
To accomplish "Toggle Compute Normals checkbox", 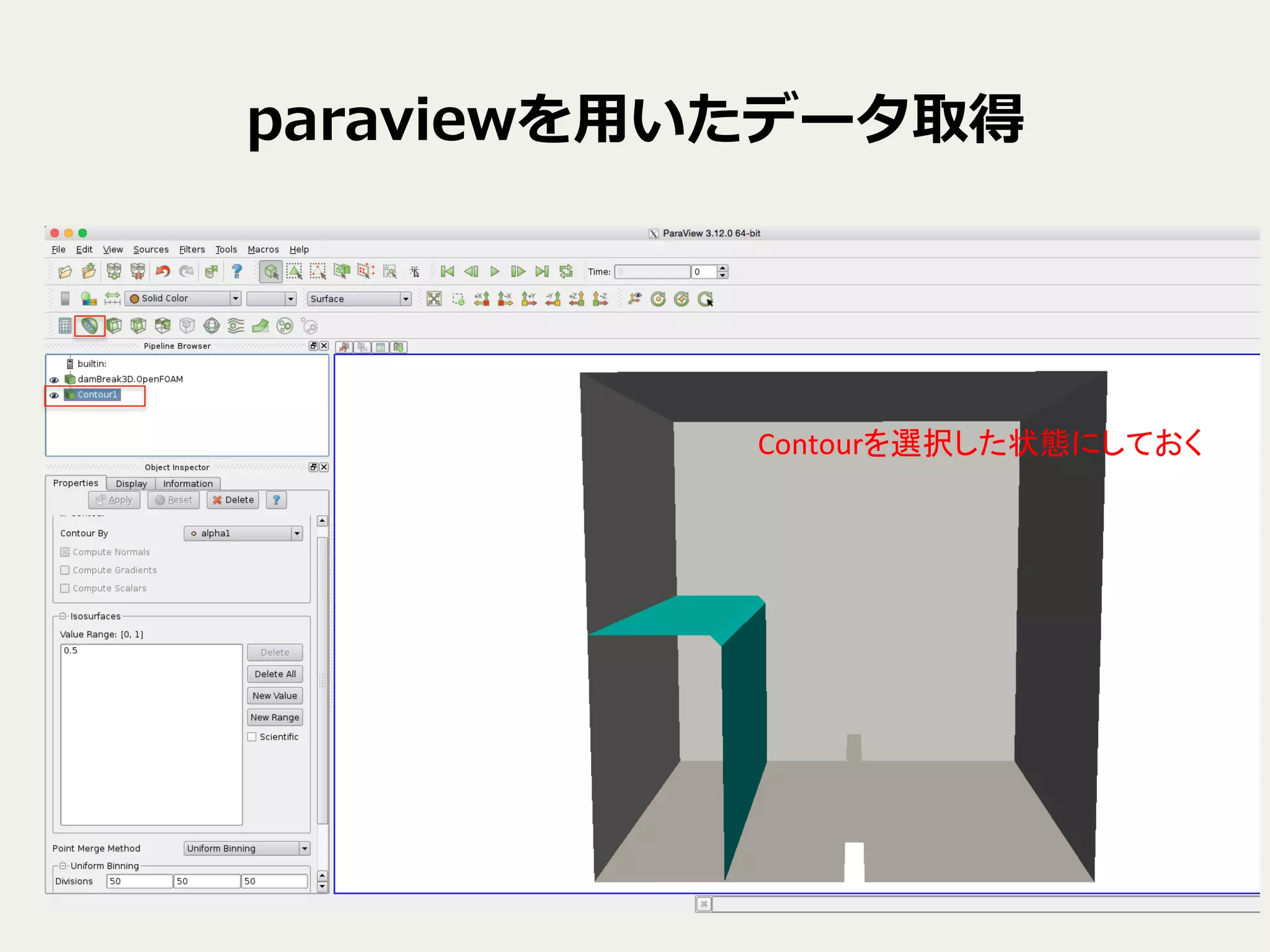I will point(64,552).
